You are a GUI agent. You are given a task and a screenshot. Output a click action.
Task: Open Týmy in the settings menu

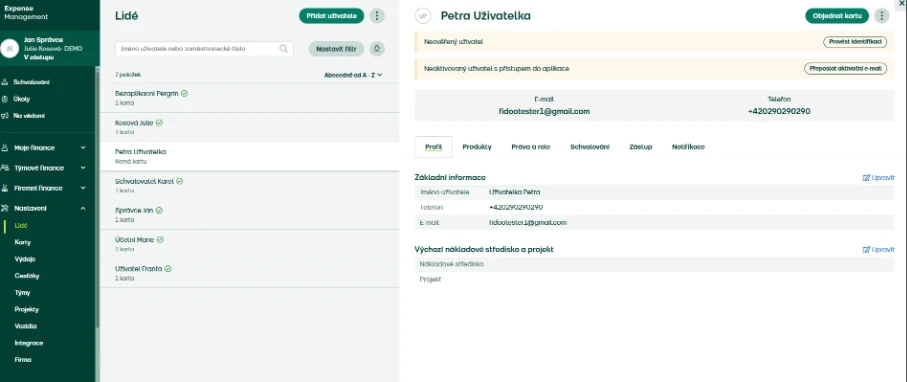tap(22, 293)
